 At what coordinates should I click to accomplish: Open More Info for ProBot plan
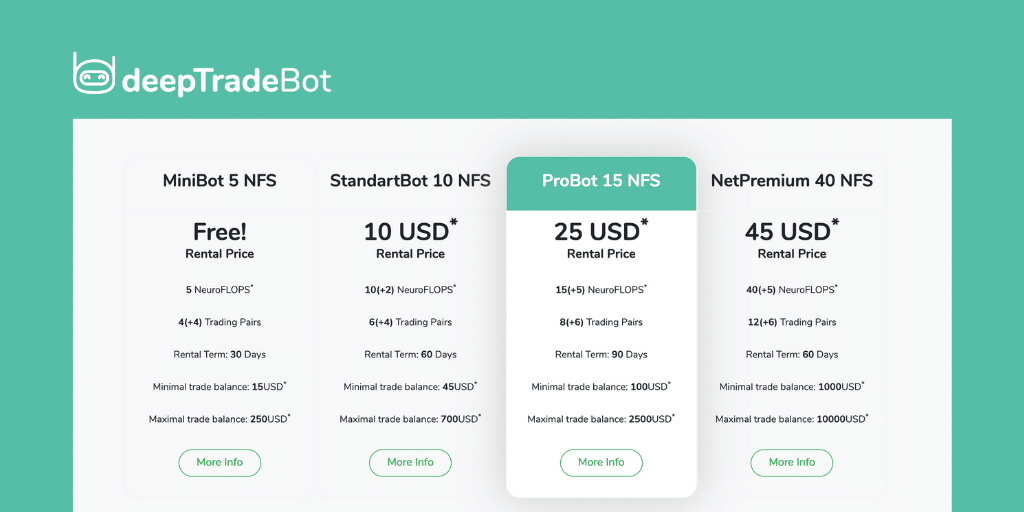(601, 463)
